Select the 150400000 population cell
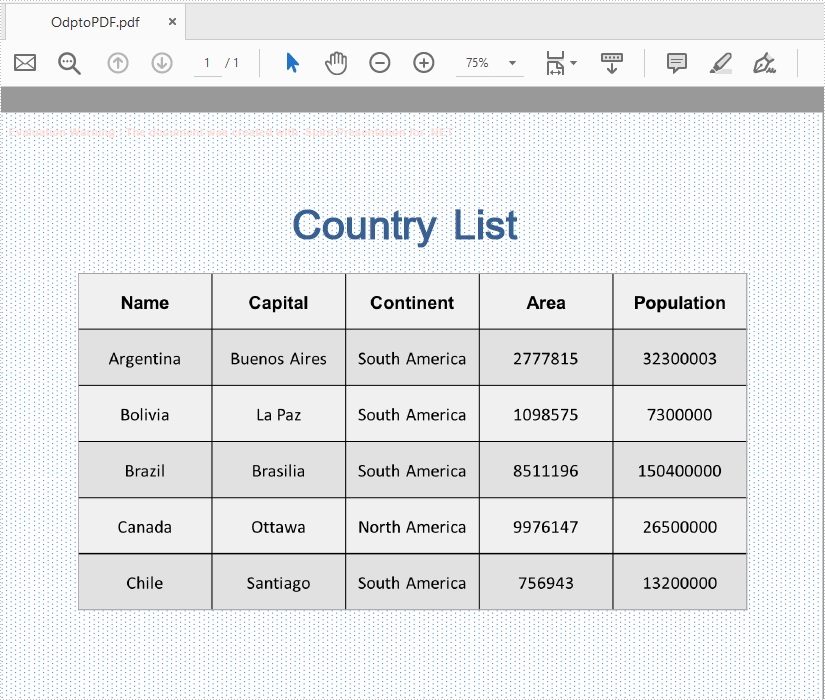 point(680,471)
